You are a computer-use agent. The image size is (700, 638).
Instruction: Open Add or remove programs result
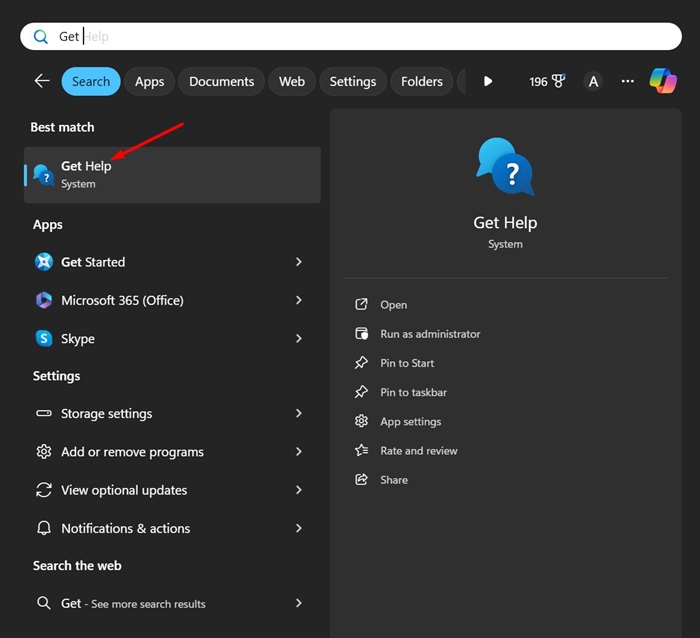click(x=172, y=452)
